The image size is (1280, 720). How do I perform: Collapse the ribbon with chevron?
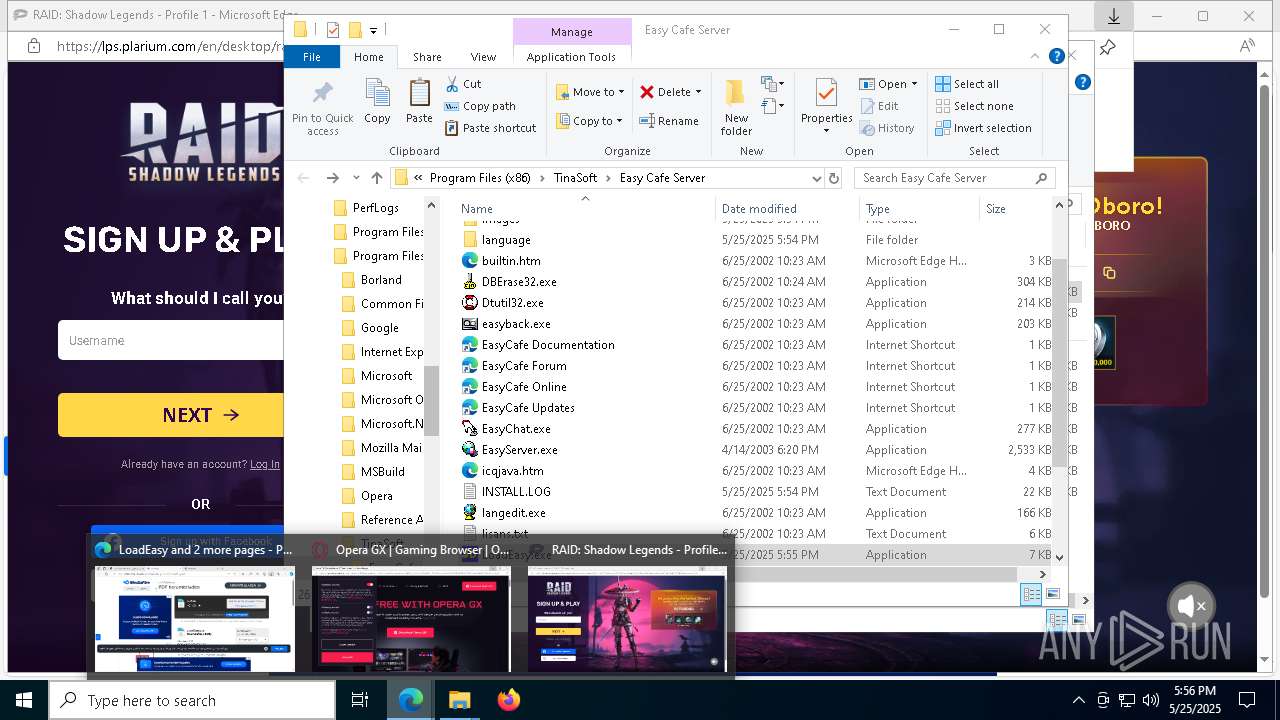coord(1037,57)
